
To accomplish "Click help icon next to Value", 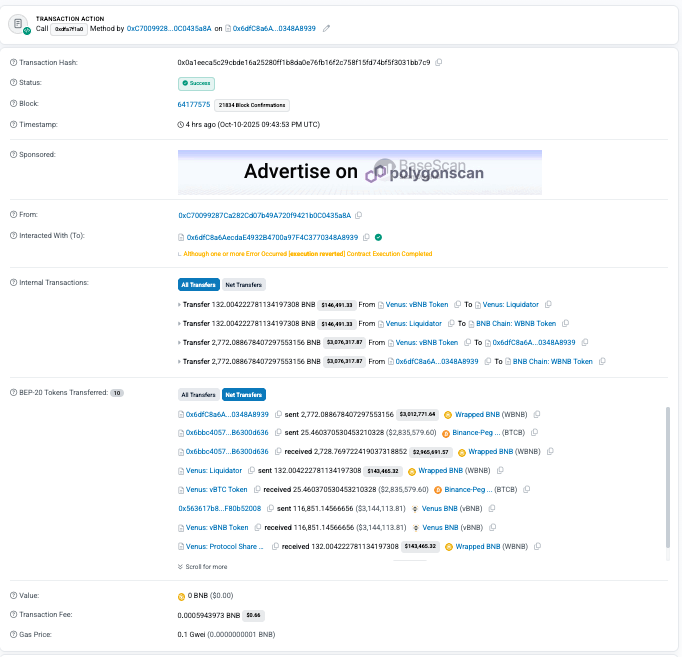I will (13, 596).
